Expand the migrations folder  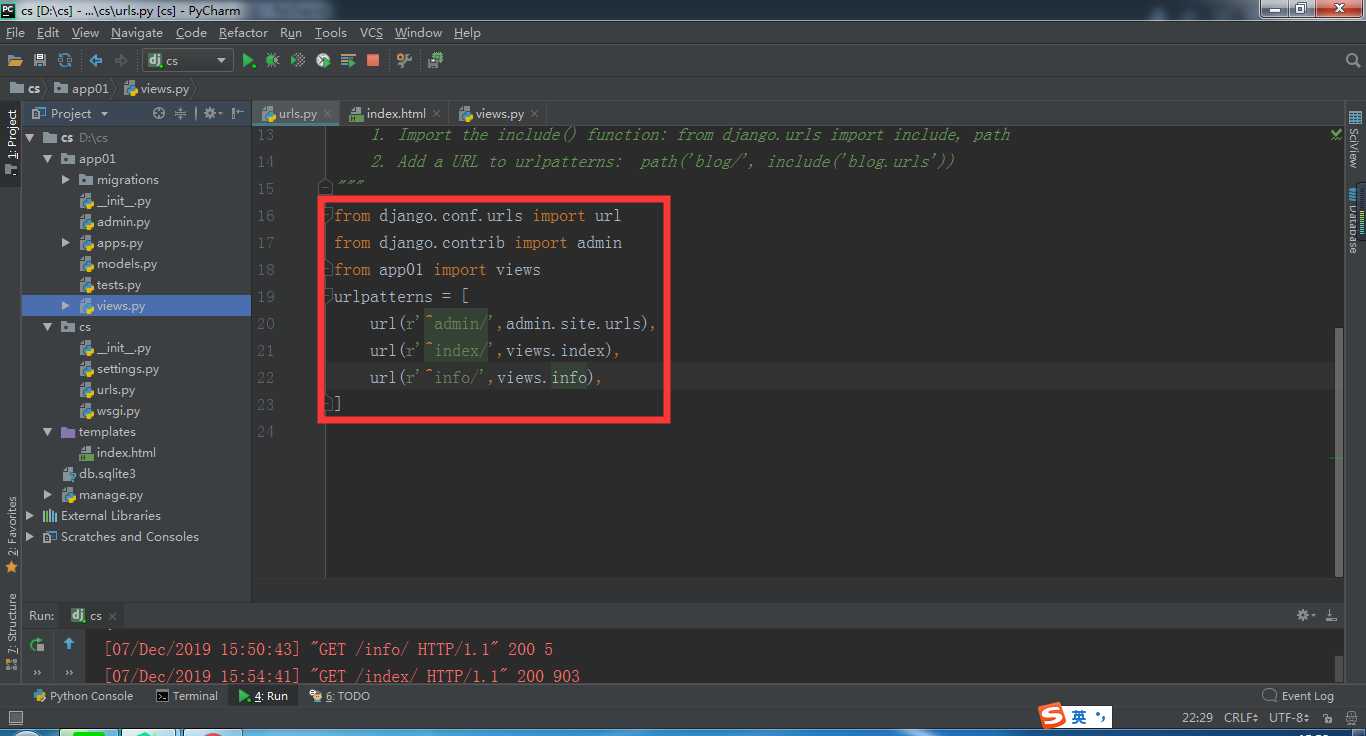pyautogui.click(x=66, y=180)
